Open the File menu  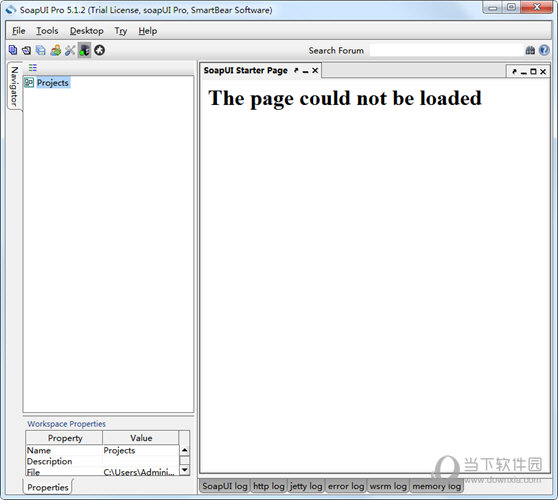point(19,31)
